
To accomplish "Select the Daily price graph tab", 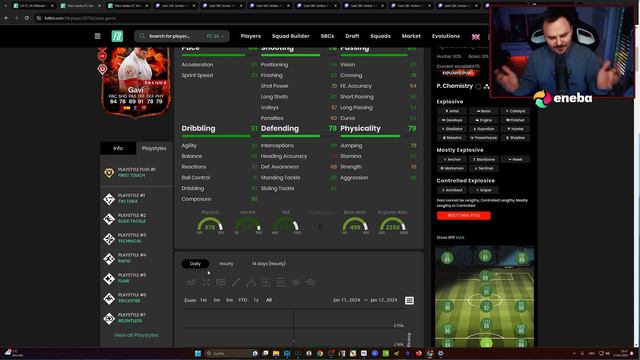I will [x=195, y=264].
